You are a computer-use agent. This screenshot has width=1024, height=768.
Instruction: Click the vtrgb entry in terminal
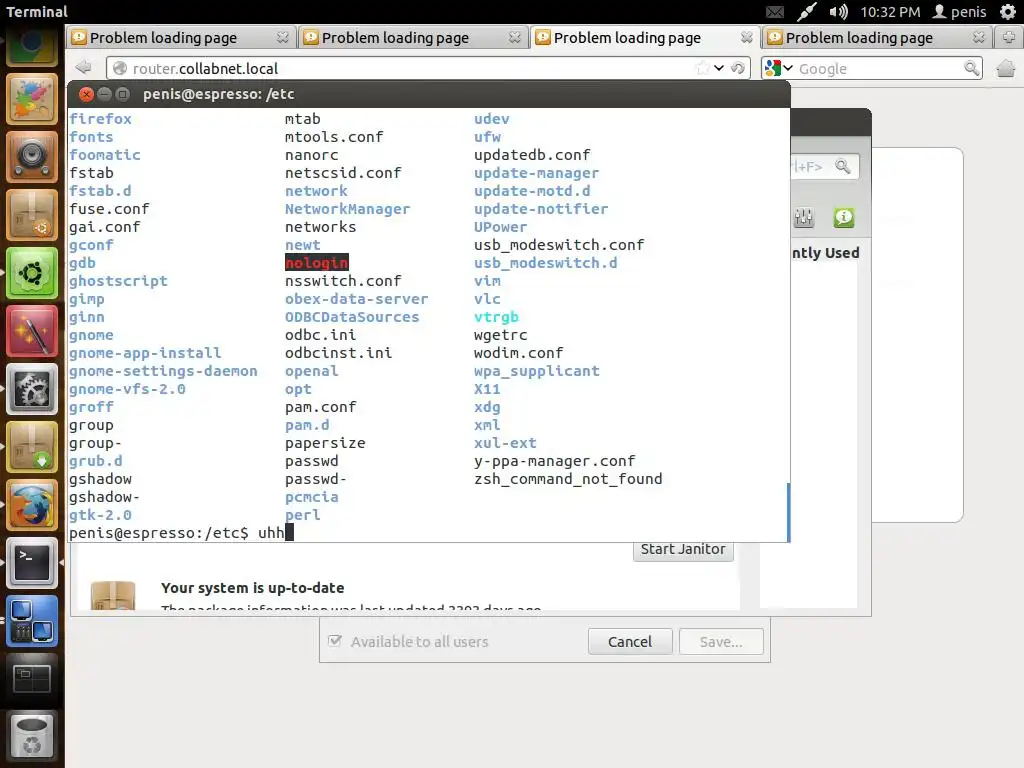click(x=496, y=317)
